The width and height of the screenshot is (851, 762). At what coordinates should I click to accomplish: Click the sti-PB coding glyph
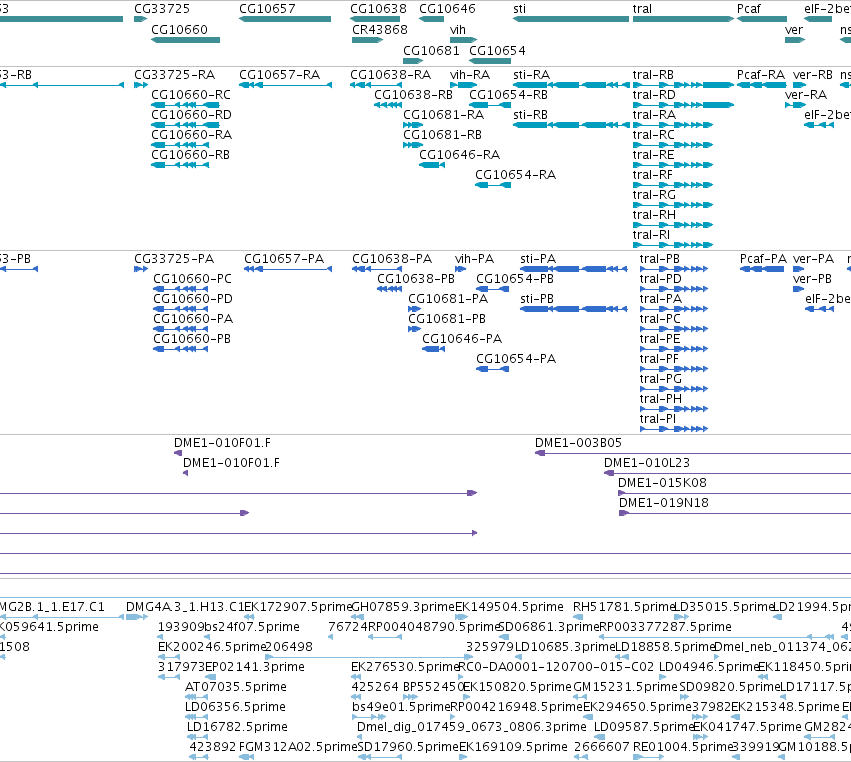pos(574,309)
